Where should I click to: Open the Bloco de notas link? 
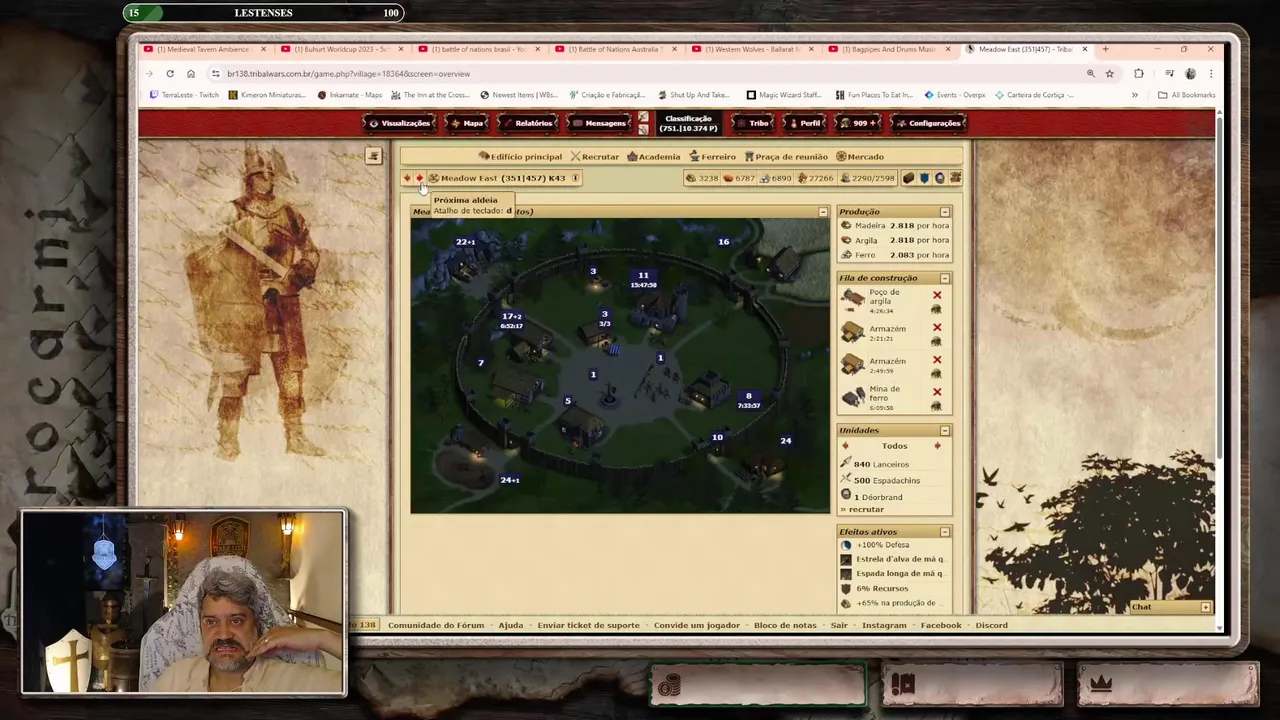(785, 625)
